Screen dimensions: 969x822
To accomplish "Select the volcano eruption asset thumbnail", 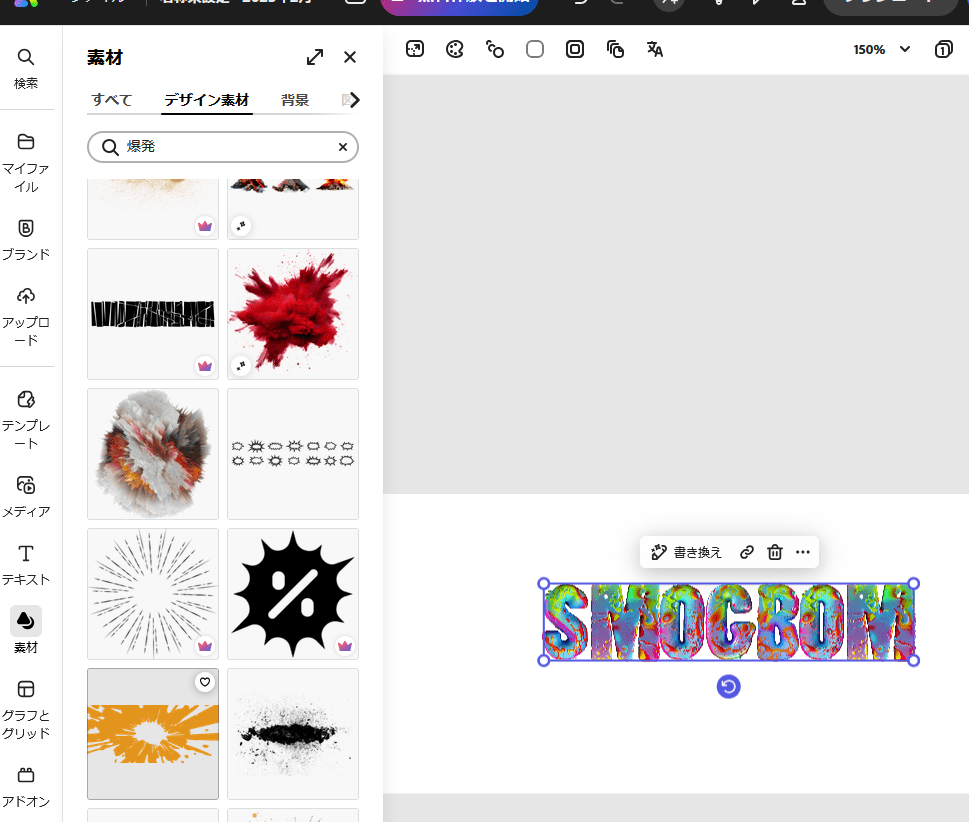I will (x=293, y=208).
